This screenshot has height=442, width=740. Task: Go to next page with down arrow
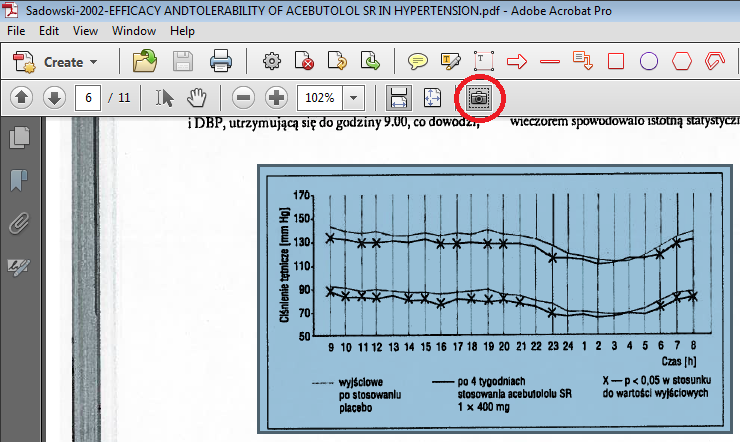pyautogui.click(x=54, y=98)
